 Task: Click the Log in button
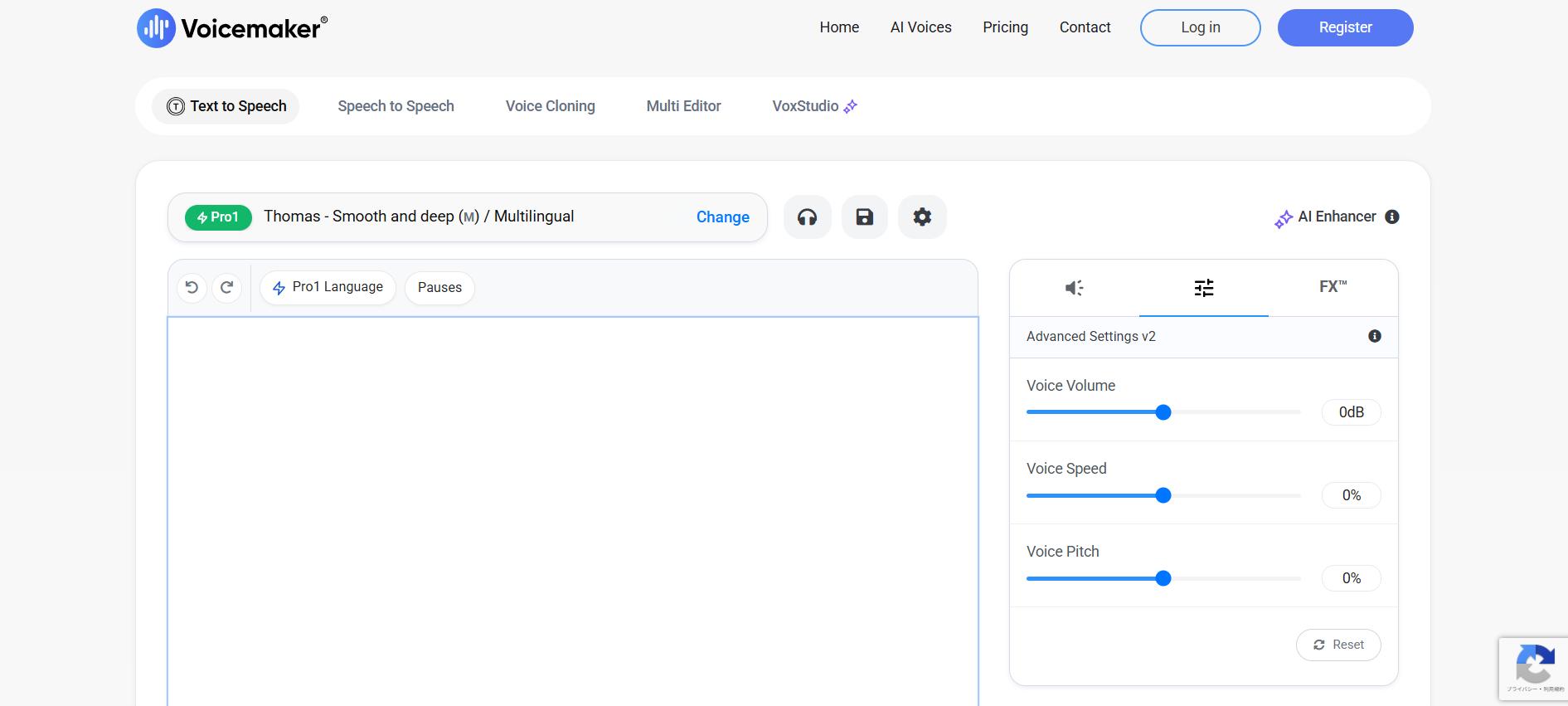tap(1200, 27)
